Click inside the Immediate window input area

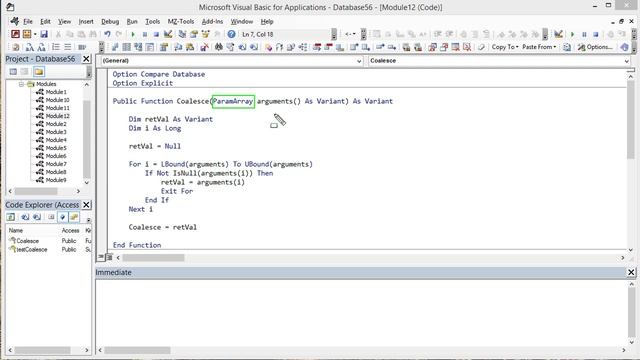[x=361, y=312]
